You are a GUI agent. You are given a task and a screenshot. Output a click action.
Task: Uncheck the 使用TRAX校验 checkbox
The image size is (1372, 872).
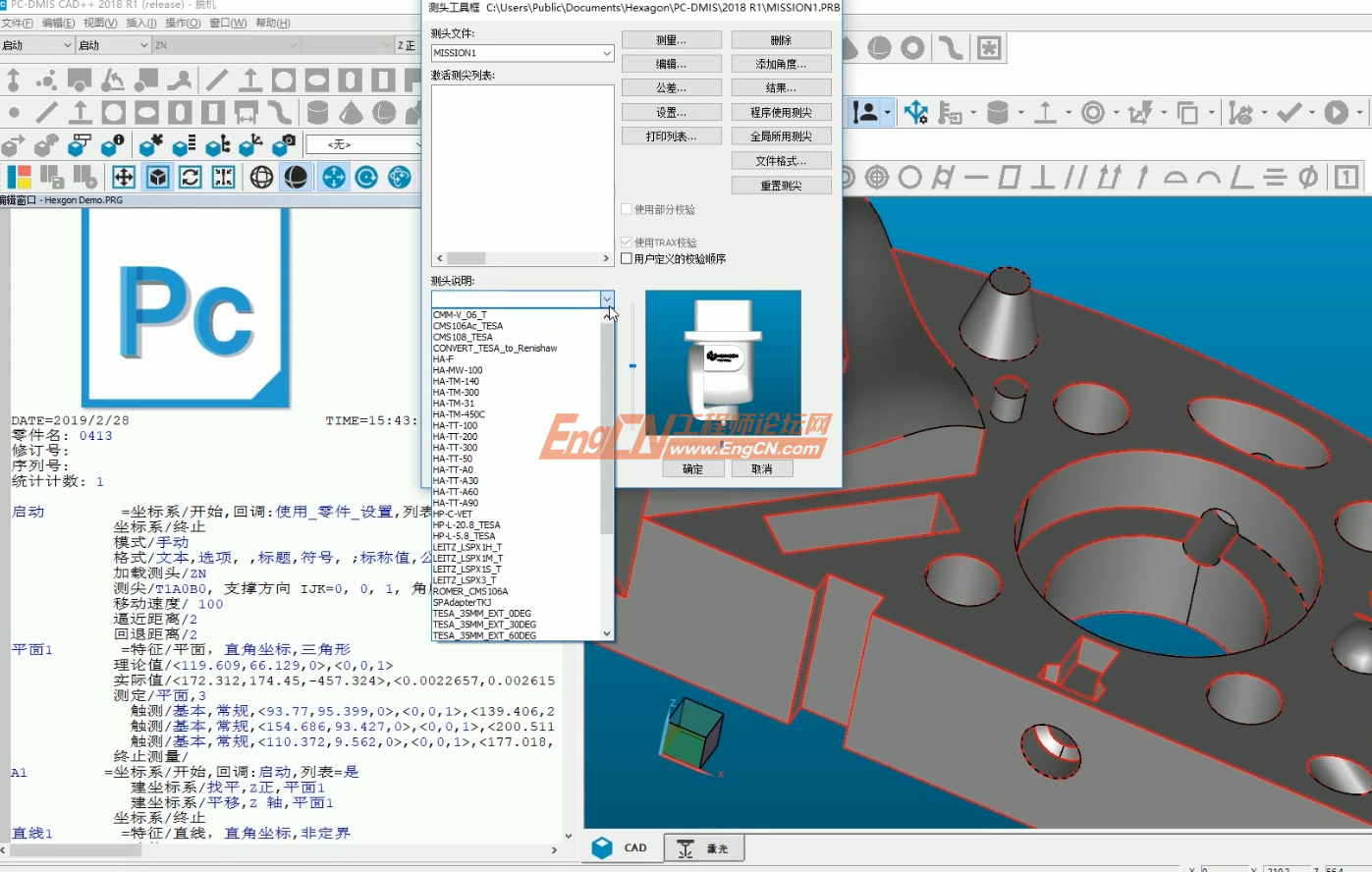[x=626, y=242]
